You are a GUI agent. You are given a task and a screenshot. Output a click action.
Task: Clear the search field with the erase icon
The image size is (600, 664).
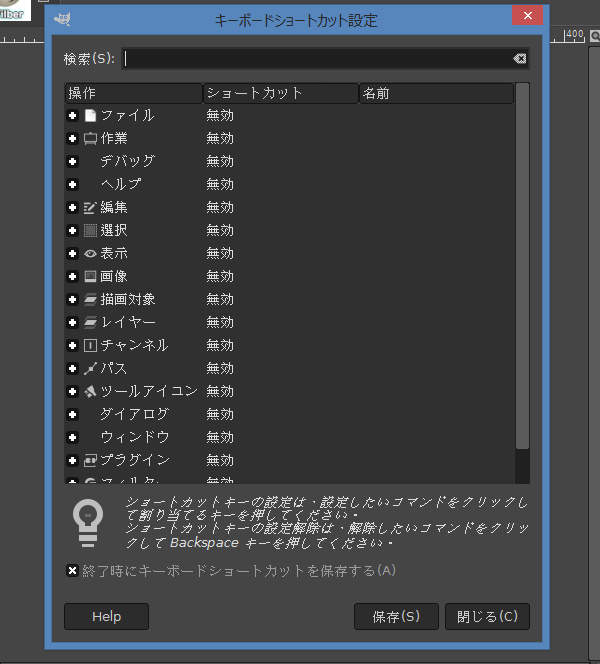pyautogui.click(x=520, y=58)
